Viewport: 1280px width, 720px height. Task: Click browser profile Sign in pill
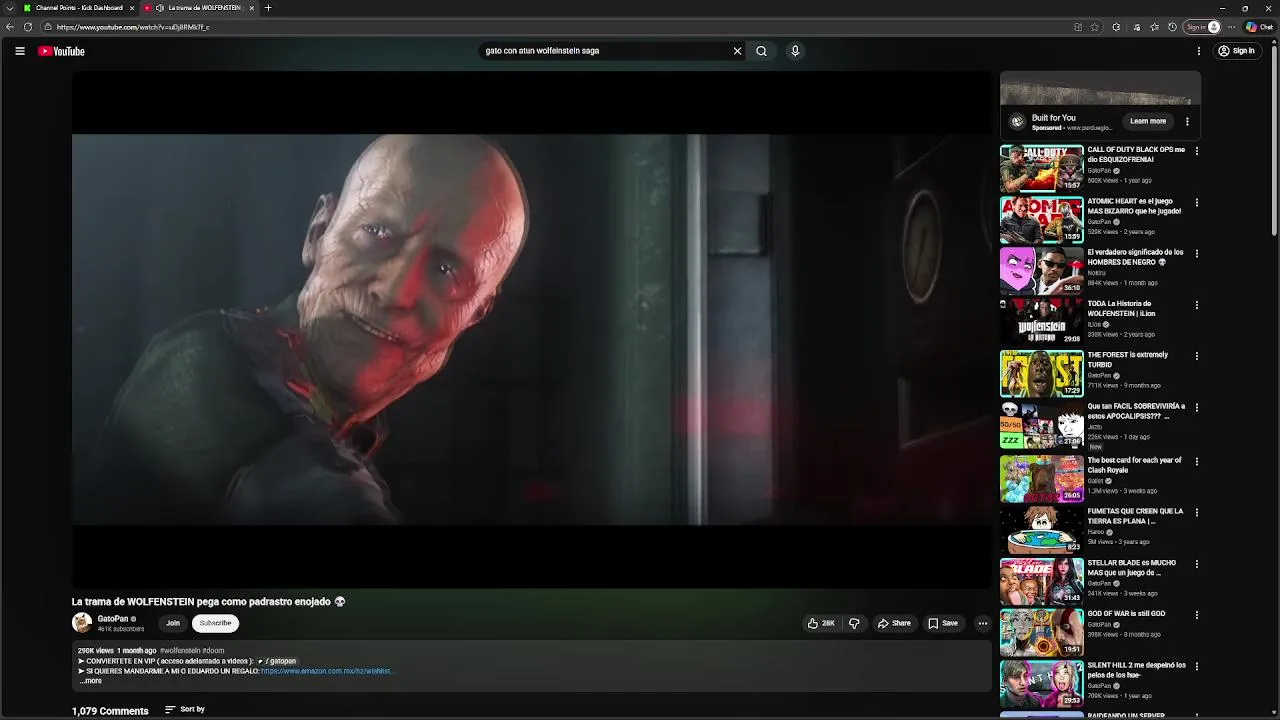coord(1203,27)
